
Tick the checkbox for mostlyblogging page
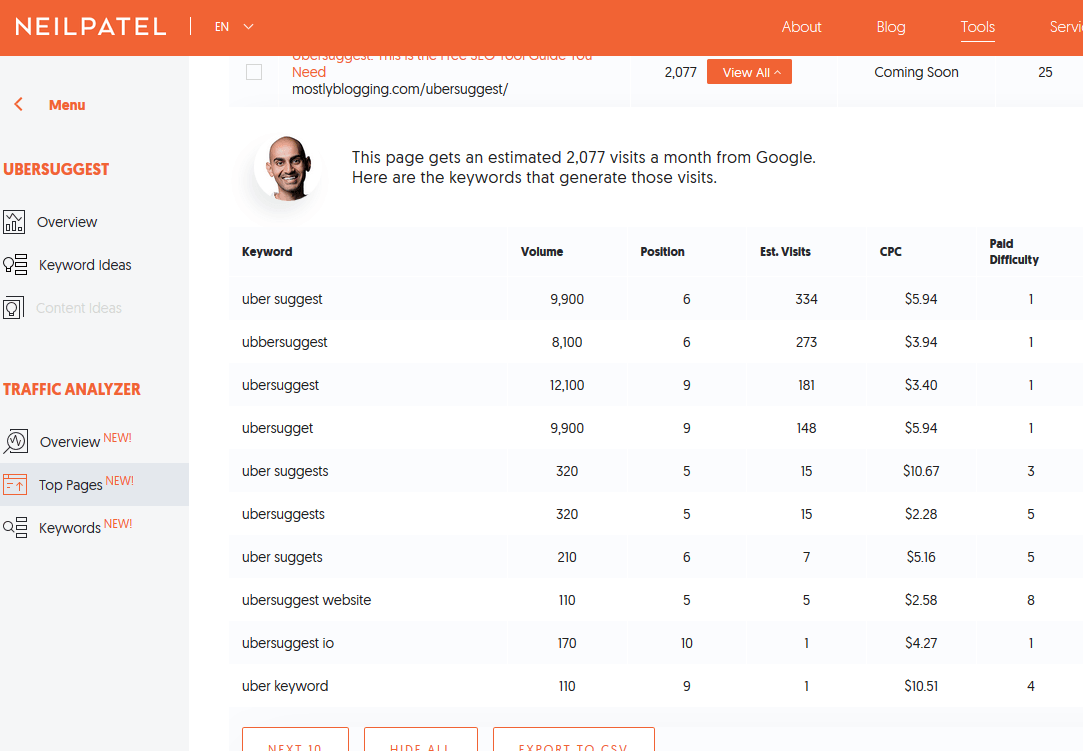pyautogui.click(x=254, y=72)
